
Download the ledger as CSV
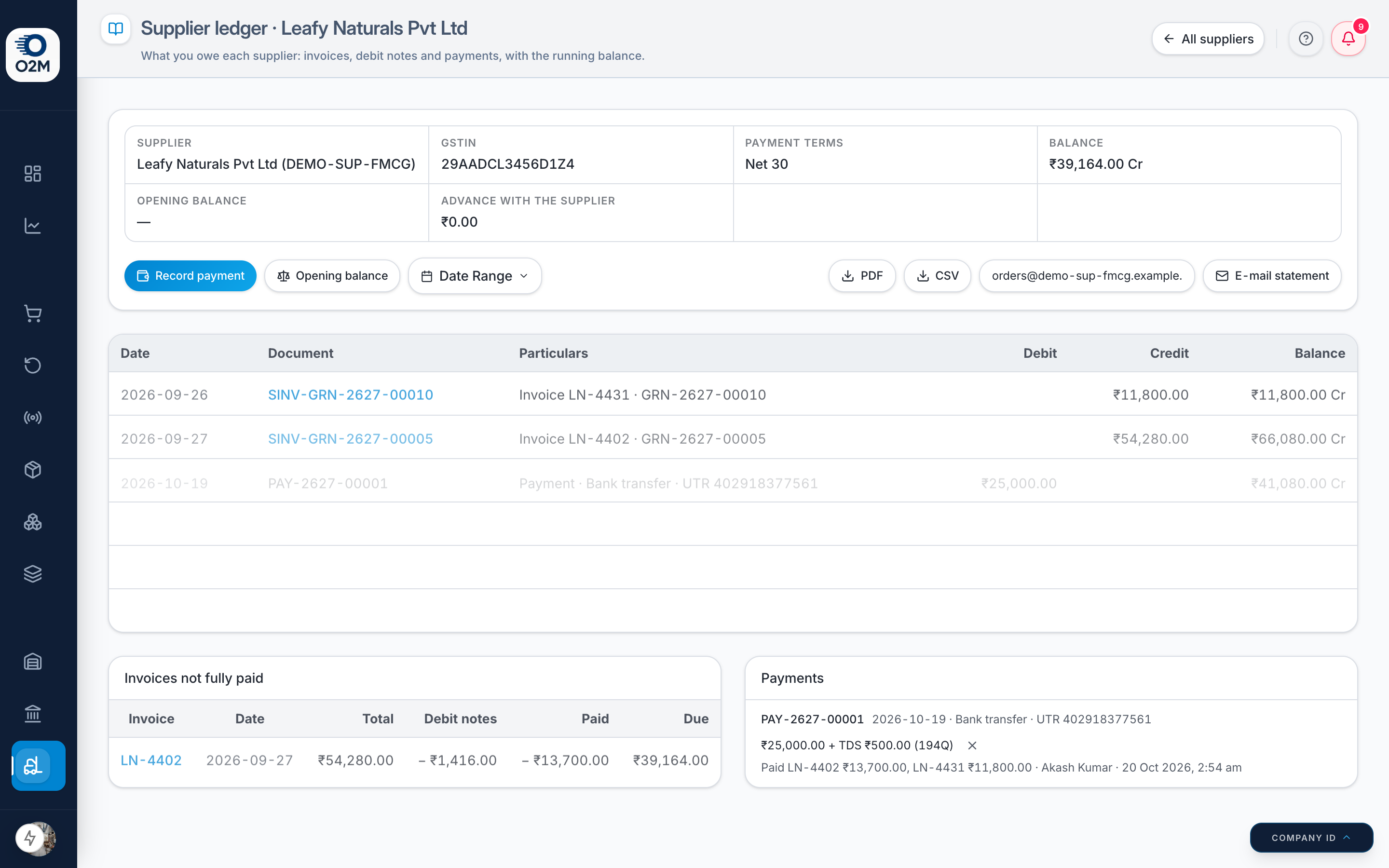pyautogui.click(x=937, y=276)
